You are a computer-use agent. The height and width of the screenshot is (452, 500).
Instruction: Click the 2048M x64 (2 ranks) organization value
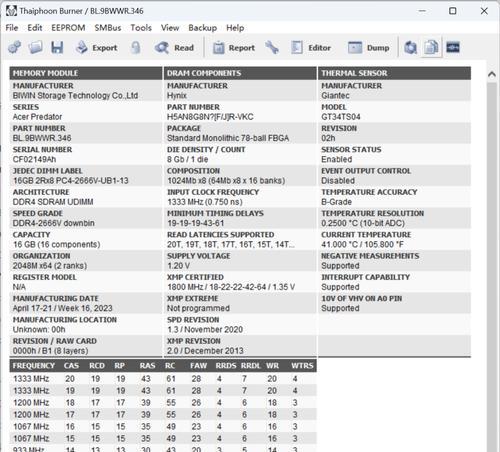coord(50,266)
